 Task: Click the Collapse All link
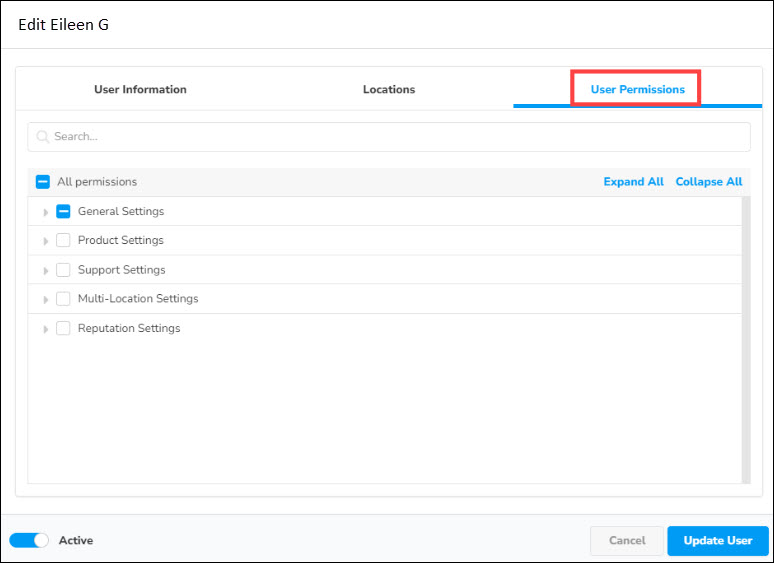708,182
